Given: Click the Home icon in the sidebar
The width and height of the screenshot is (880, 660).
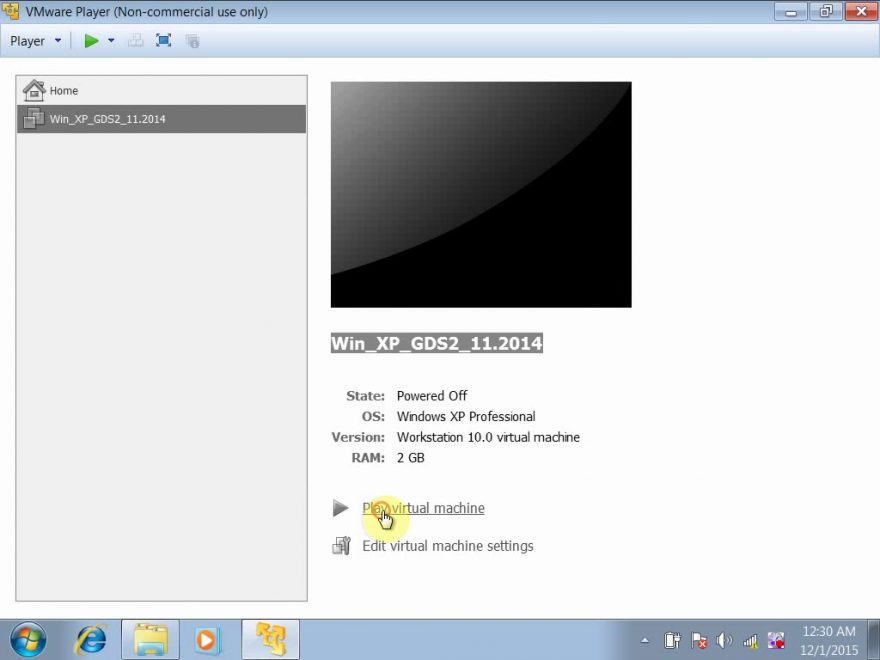Looking at the screenshot, I should [x=35, y=90].
